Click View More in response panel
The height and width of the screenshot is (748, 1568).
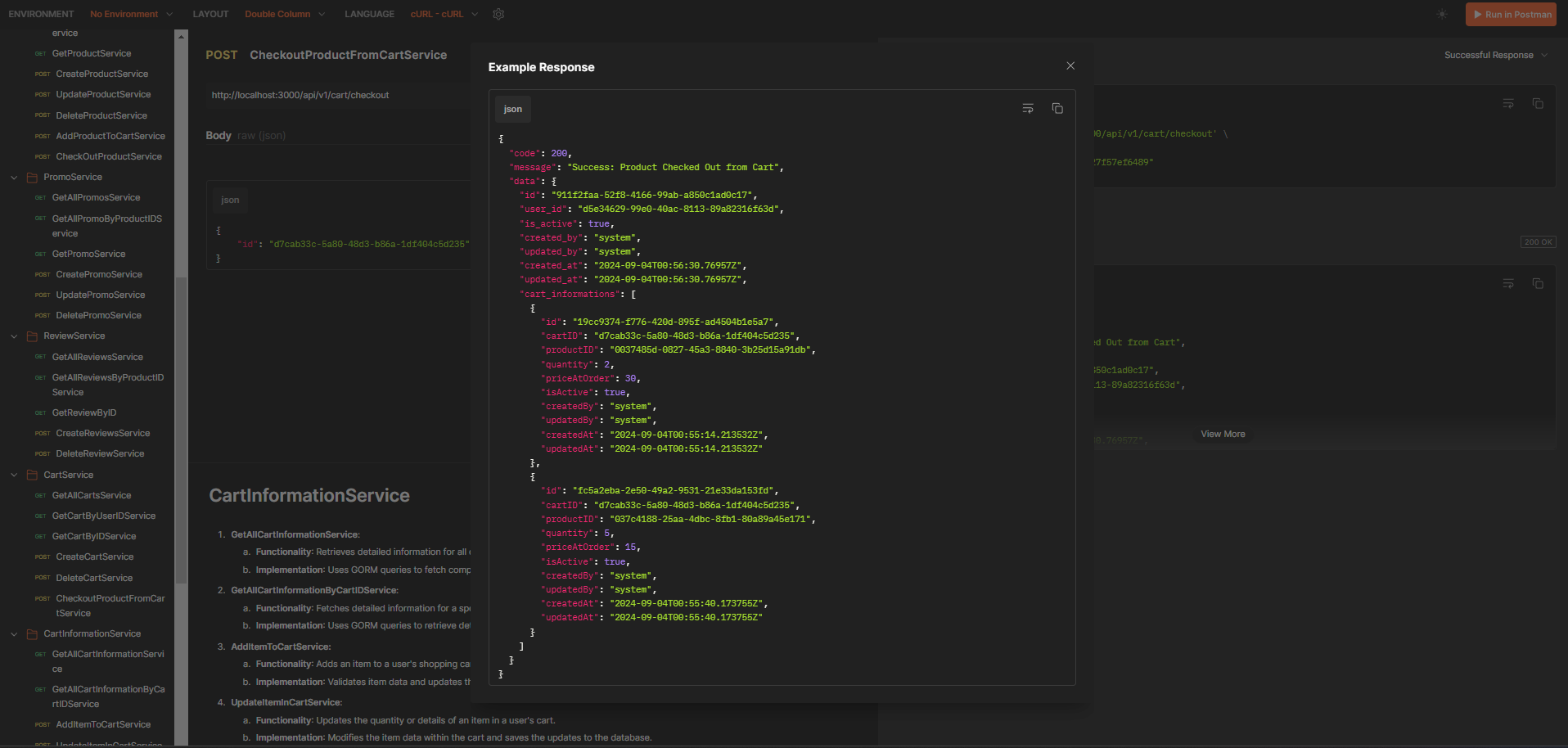[x=1223, y=434]
